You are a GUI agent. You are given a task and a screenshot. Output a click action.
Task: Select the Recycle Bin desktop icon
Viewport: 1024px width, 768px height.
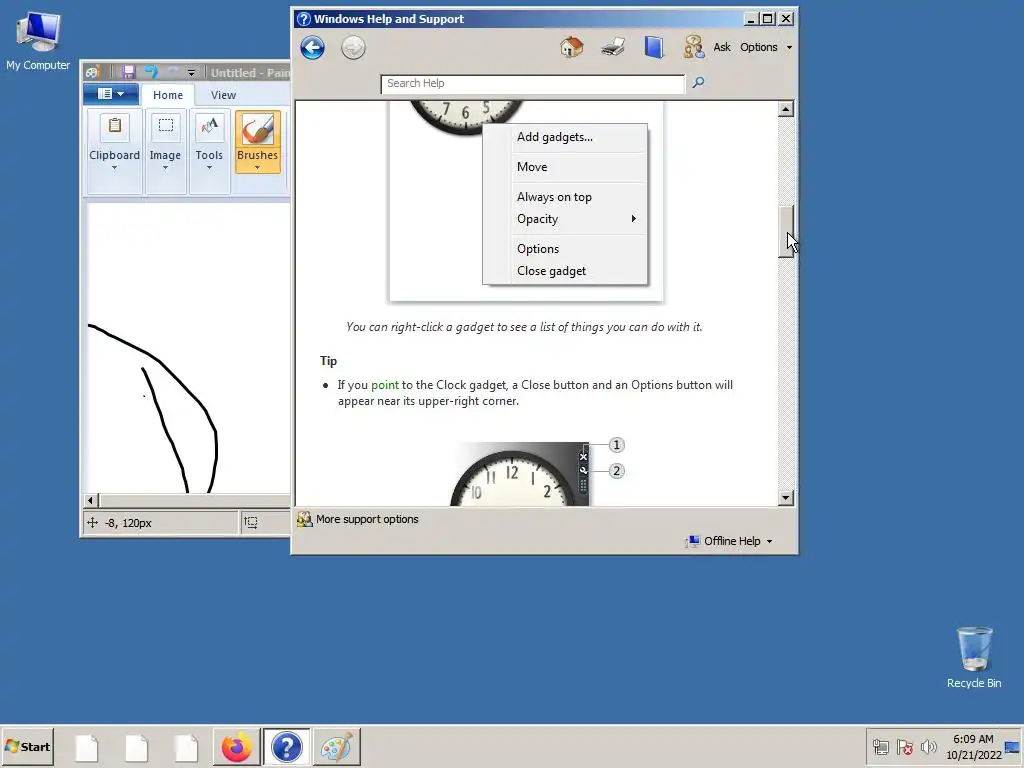[x=974, y=657]
